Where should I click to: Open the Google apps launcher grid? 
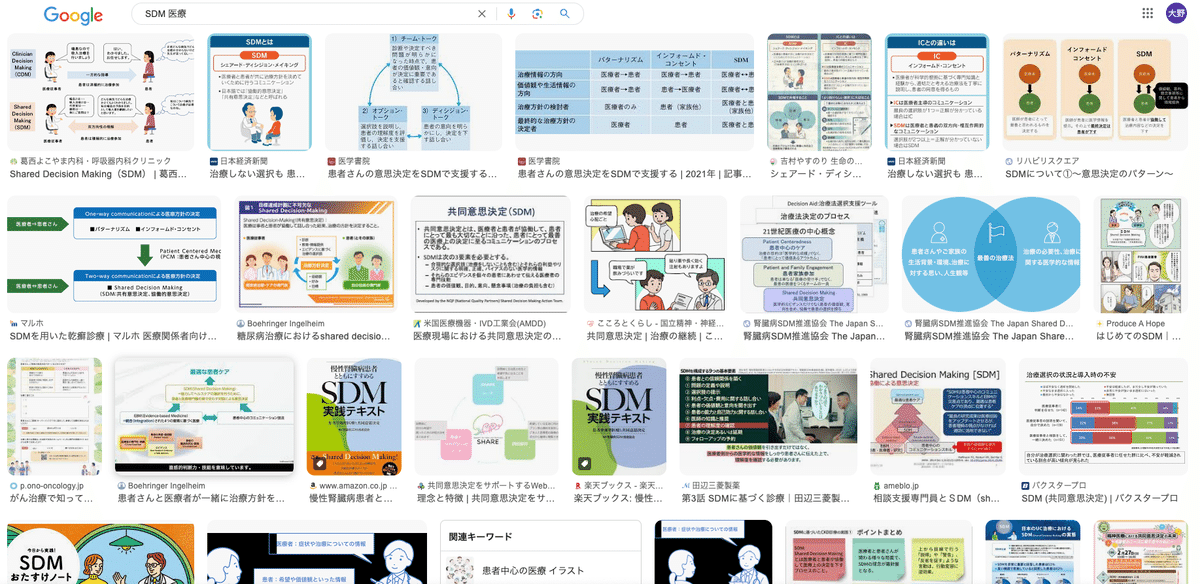[x=1146, y=13]
